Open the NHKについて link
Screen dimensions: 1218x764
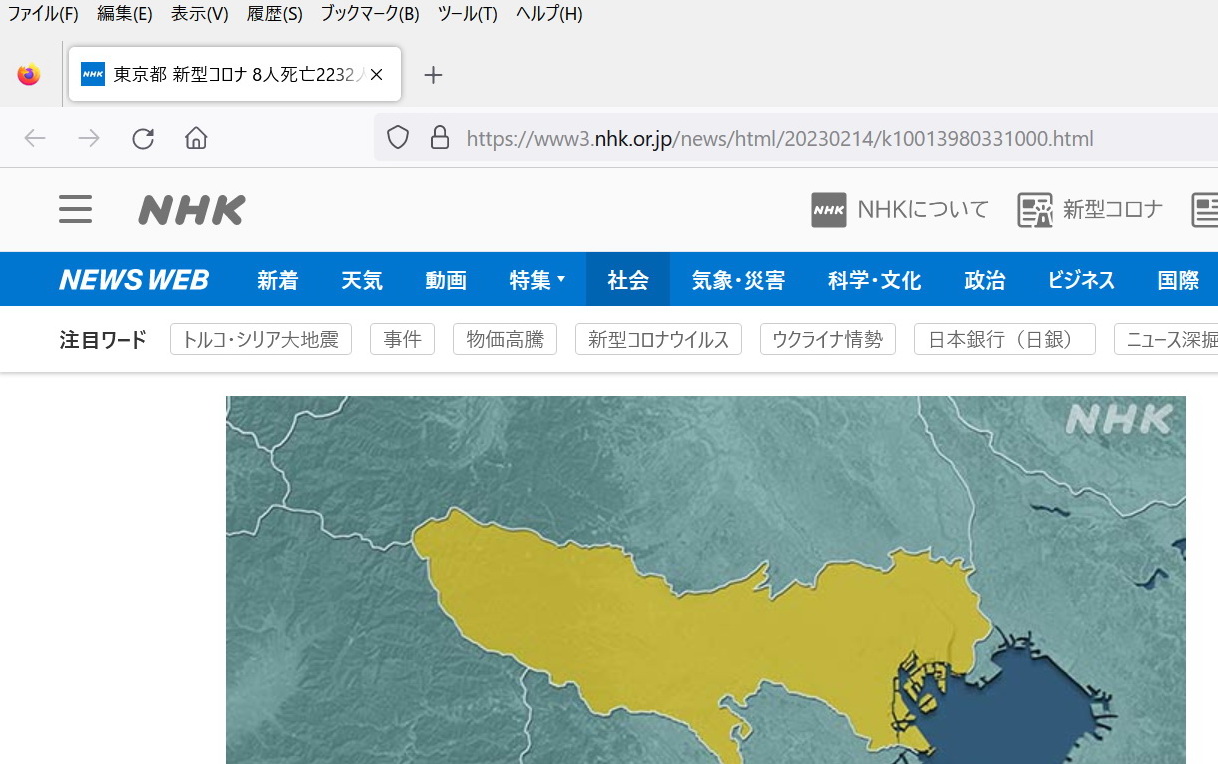pos(899,210)
